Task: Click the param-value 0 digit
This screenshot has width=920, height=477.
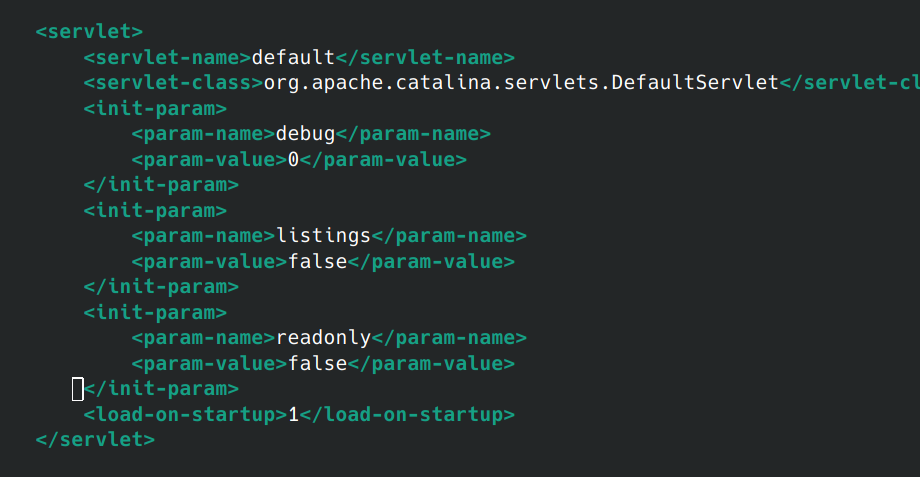Action: 294,159
